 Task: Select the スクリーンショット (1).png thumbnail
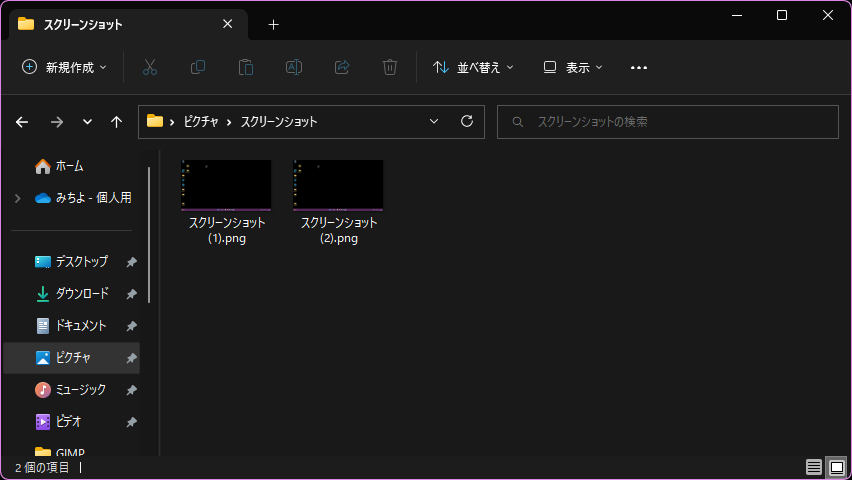click(226, 185)
